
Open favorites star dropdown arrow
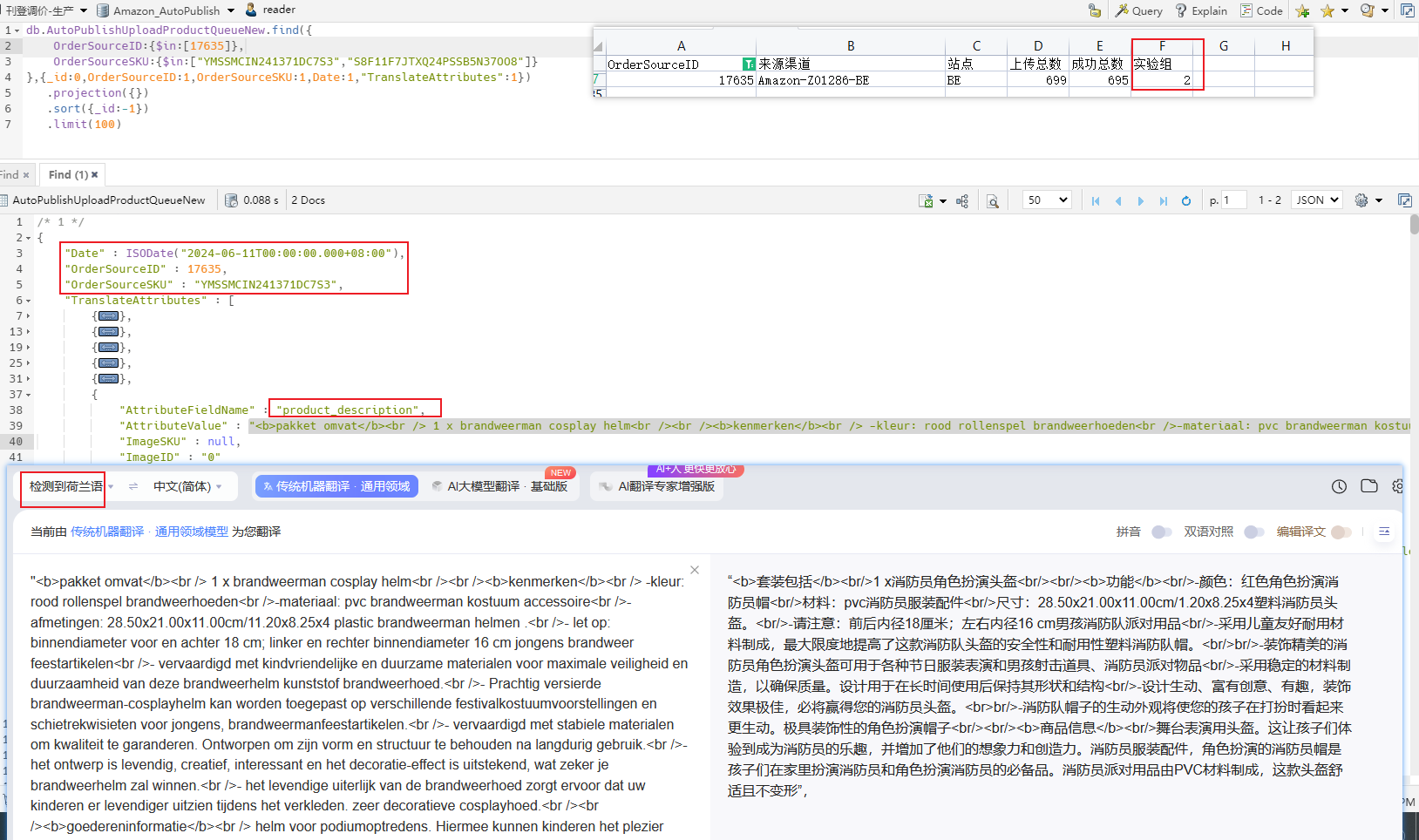1345,10
